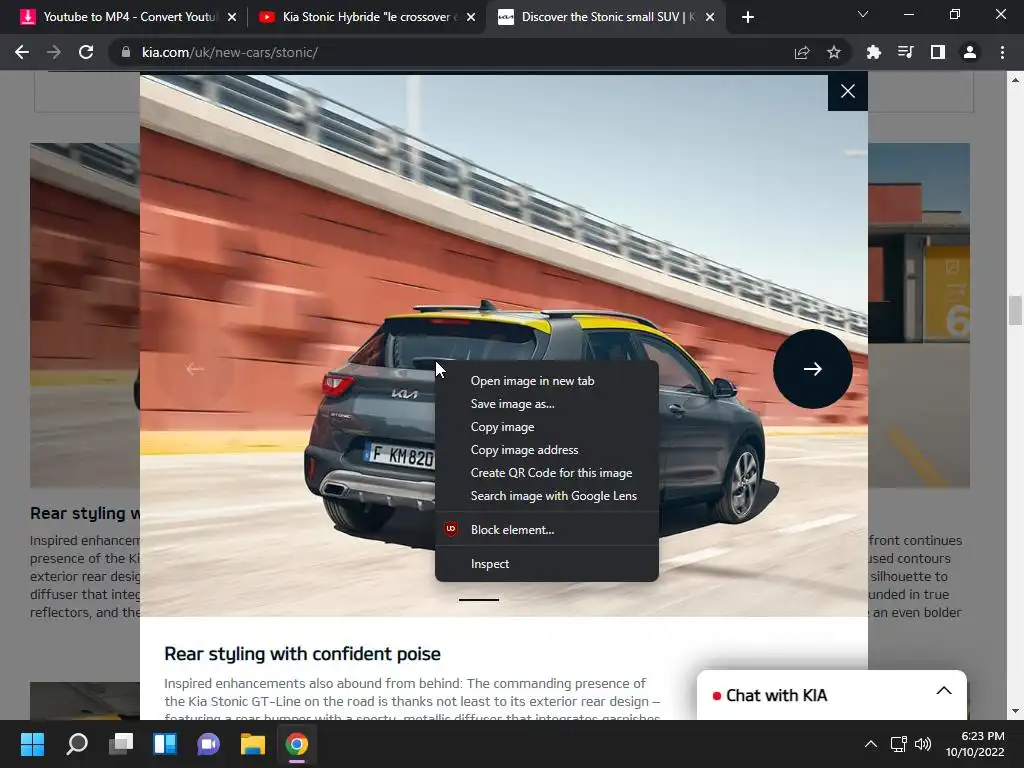
Task: Open the Widgets taskbar icon
Action: (165, 744)
